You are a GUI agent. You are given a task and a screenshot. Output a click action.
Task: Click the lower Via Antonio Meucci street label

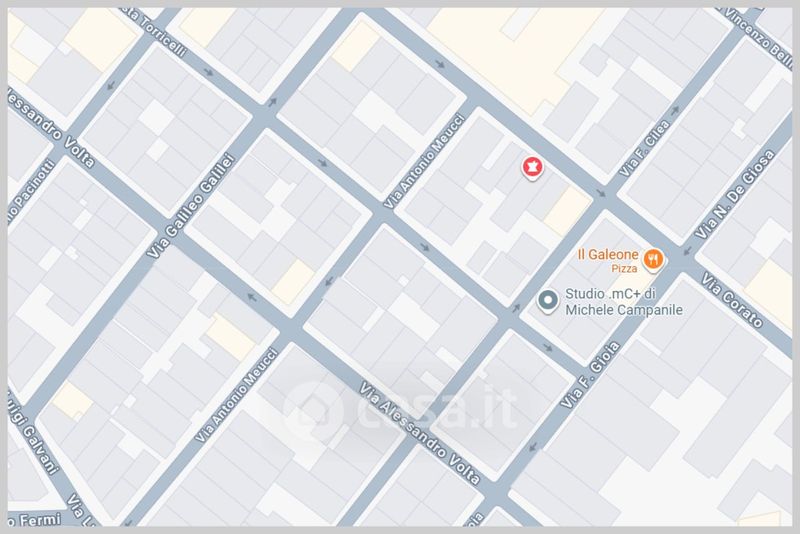[236, 395]
